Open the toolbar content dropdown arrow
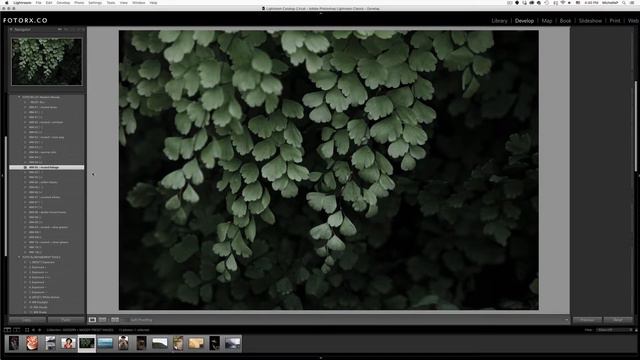 pos(567,320)
